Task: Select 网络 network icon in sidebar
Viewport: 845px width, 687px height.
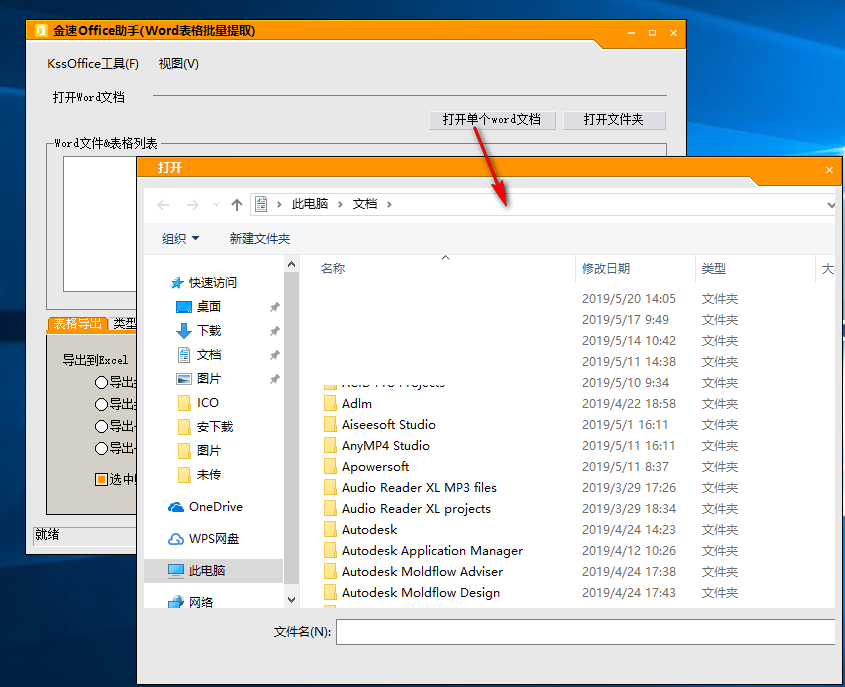Action: point(176,602)
